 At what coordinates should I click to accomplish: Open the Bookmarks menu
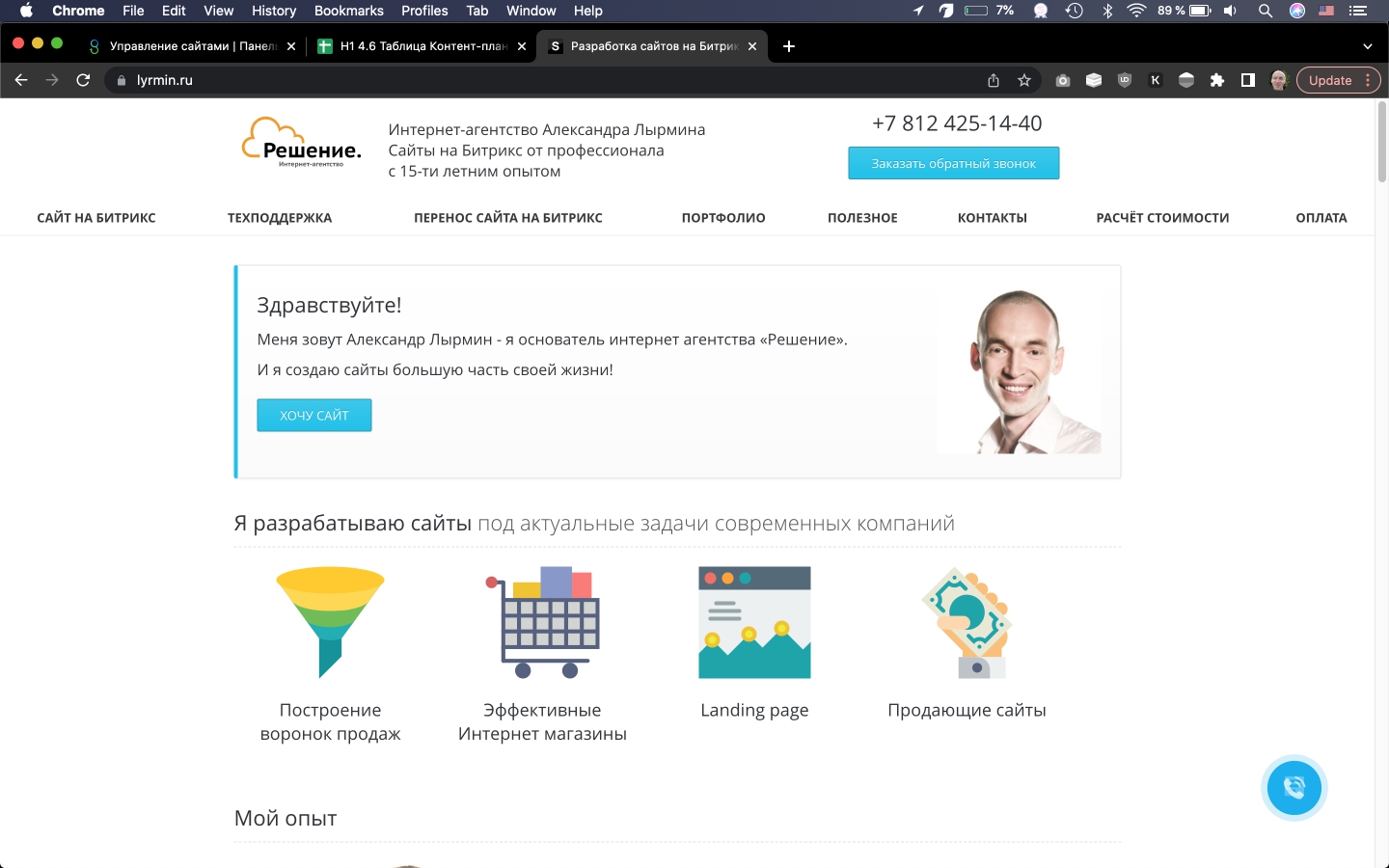click(348, 11)
